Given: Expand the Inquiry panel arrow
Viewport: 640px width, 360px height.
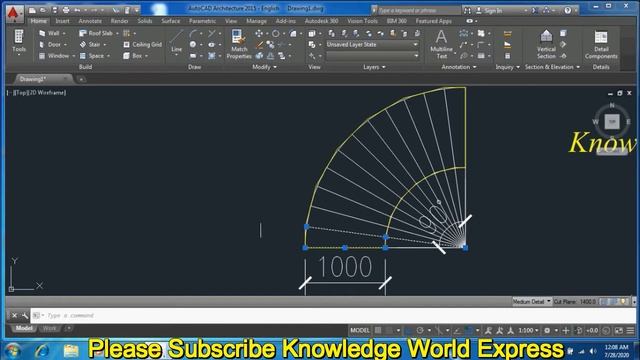Looking at the screenshot, I should (x=518, y=67).
